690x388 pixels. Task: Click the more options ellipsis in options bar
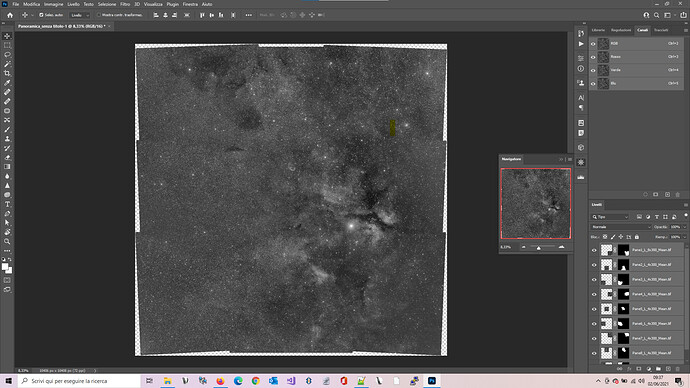coord(249,15)
